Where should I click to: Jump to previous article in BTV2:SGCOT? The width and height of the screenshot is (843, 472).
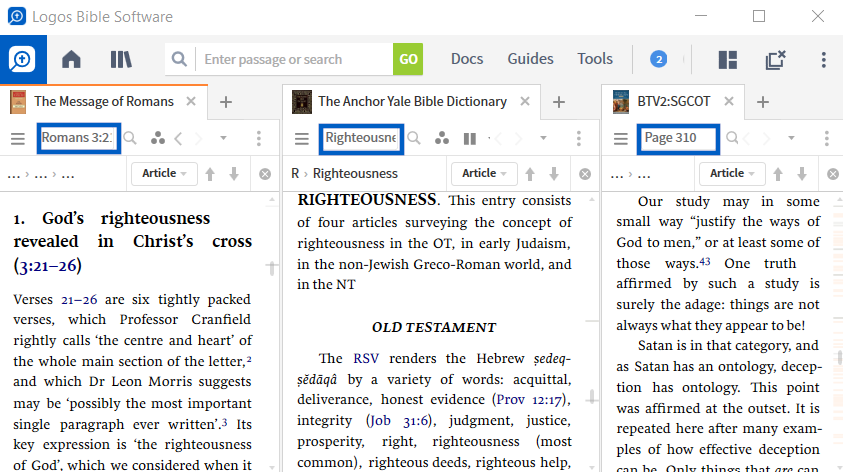[778, 174]
